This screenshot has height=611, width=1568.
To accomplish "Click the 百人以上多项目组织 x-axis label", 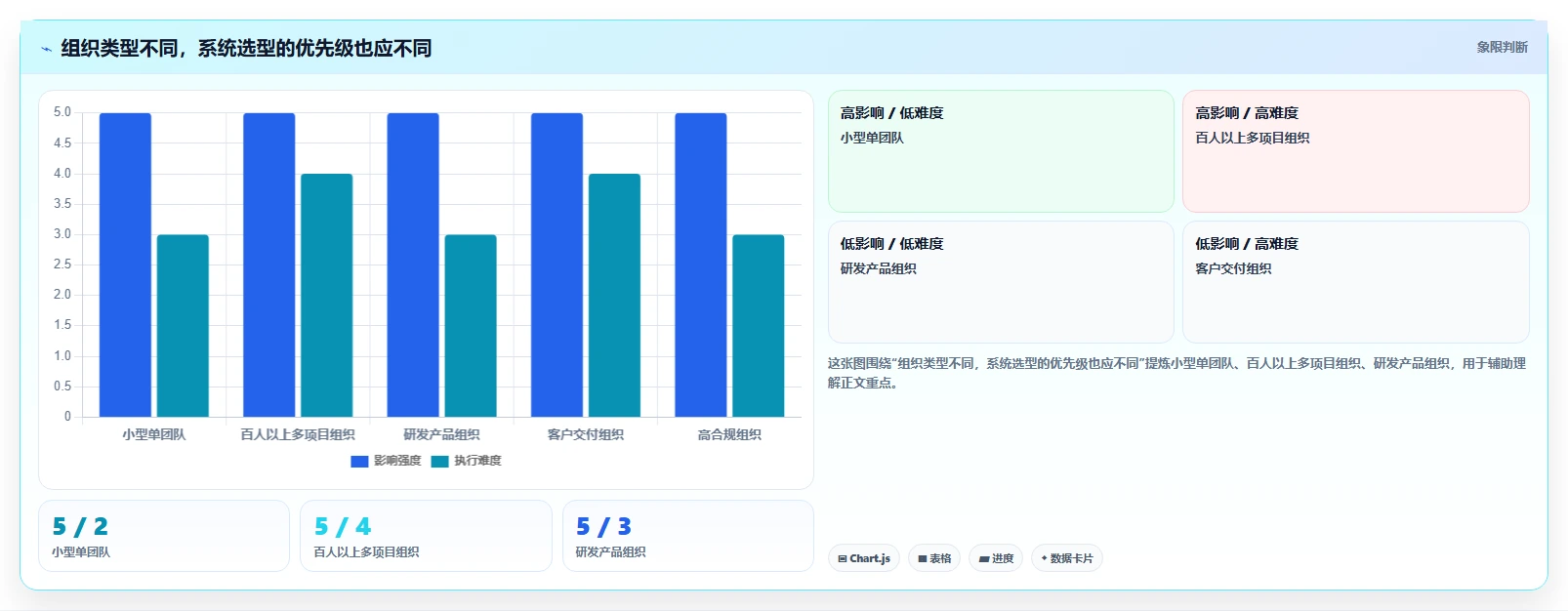I will point(298,434).
